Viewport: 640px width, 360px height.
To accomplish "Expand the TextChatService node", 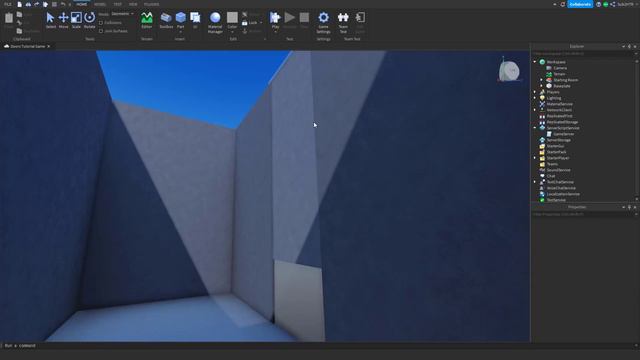I will point(535,182).
